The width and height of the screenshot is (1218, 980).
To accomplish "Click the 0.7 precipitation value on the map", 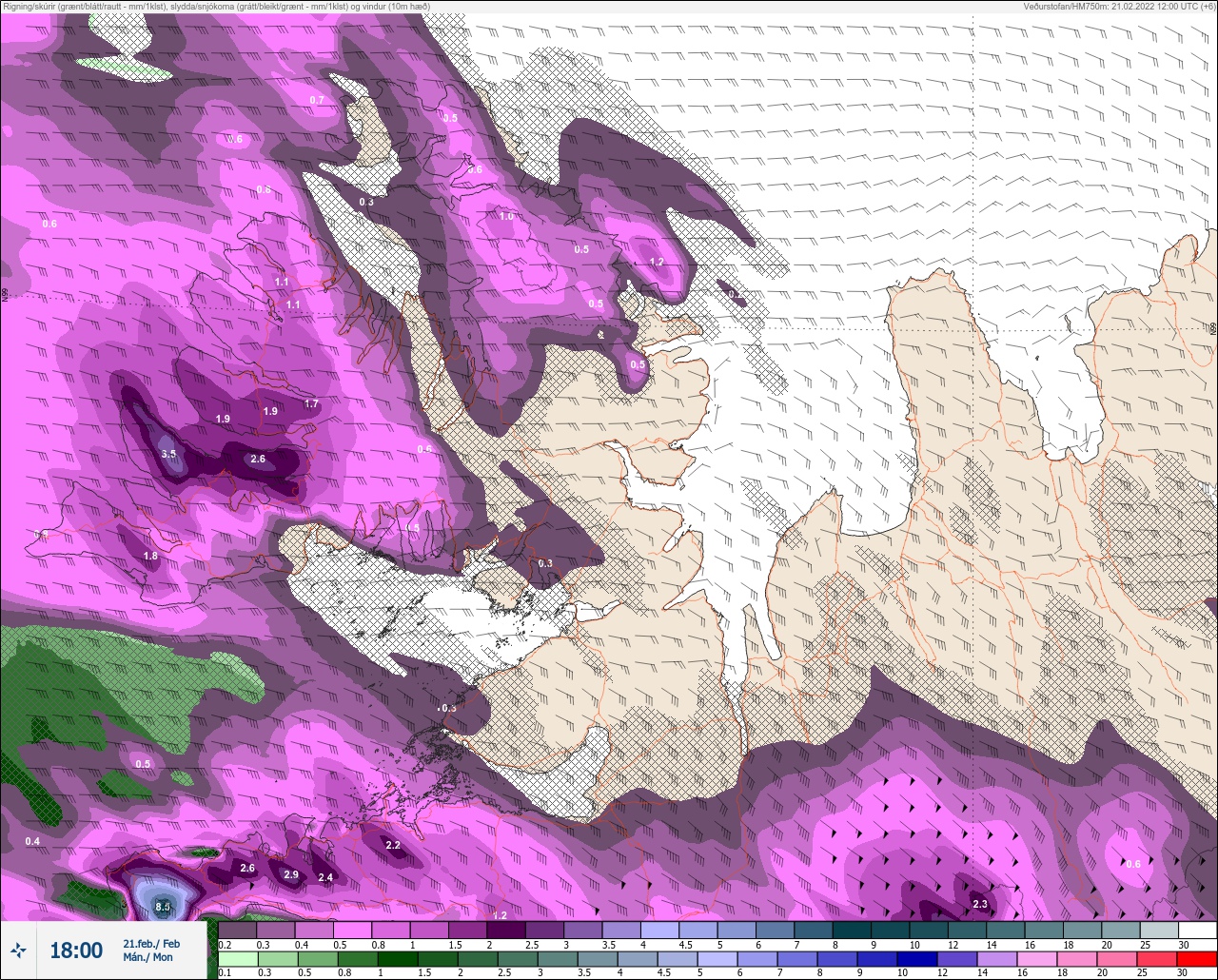I will click(x=317, y=100).
